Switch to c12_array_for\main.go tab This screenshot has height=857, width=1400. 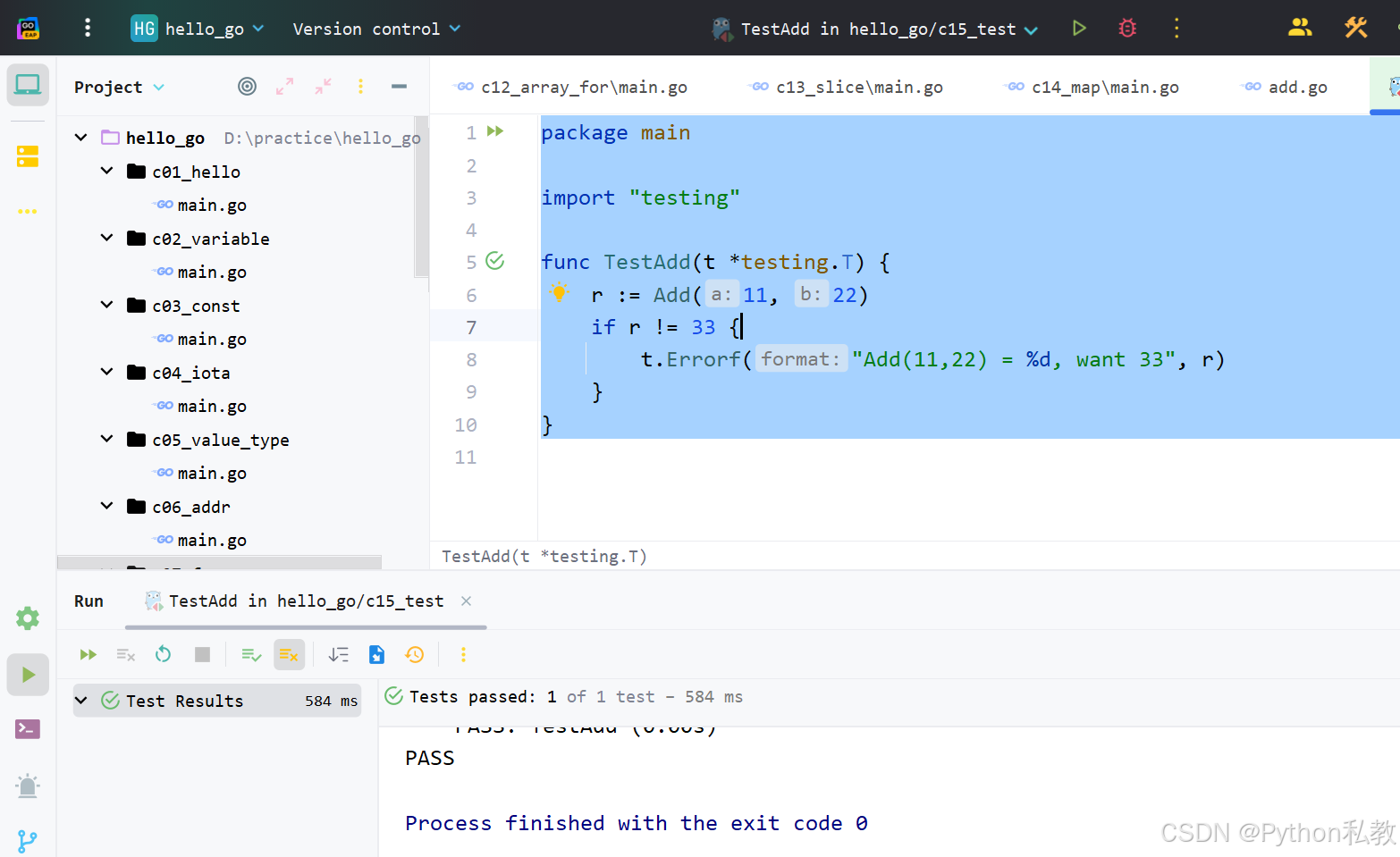click(572, 87)
